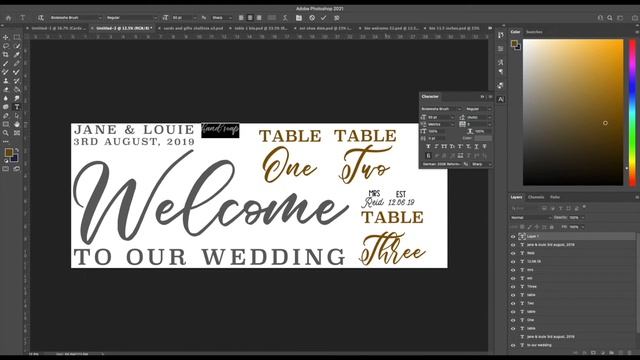The image size is (640, 360).
Task: Click the Home icon in options bar
Action: [x=8, y=18]
